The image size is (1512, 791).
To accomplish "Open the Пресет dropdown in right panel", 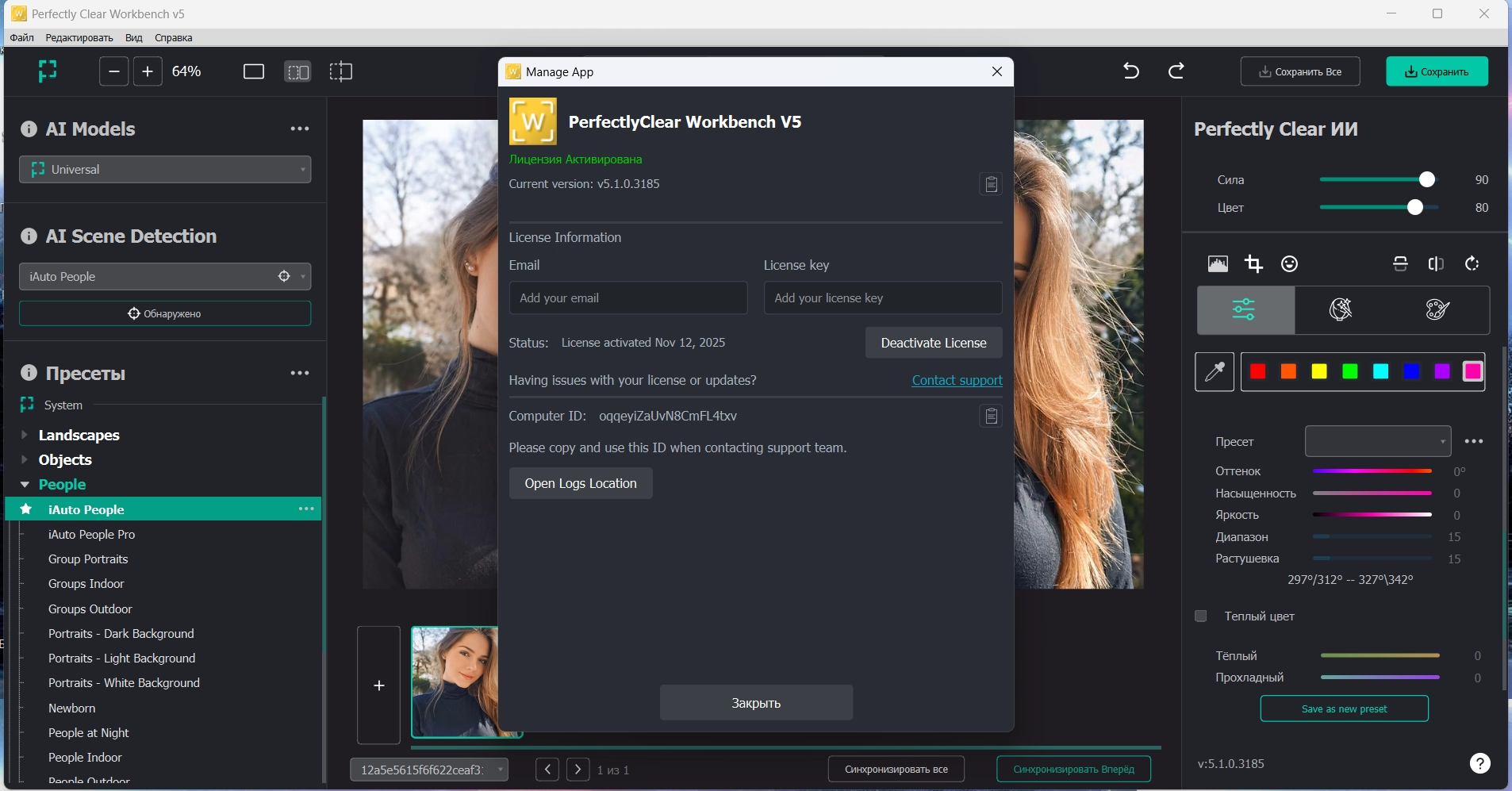I will click(x=1378, y=441).
